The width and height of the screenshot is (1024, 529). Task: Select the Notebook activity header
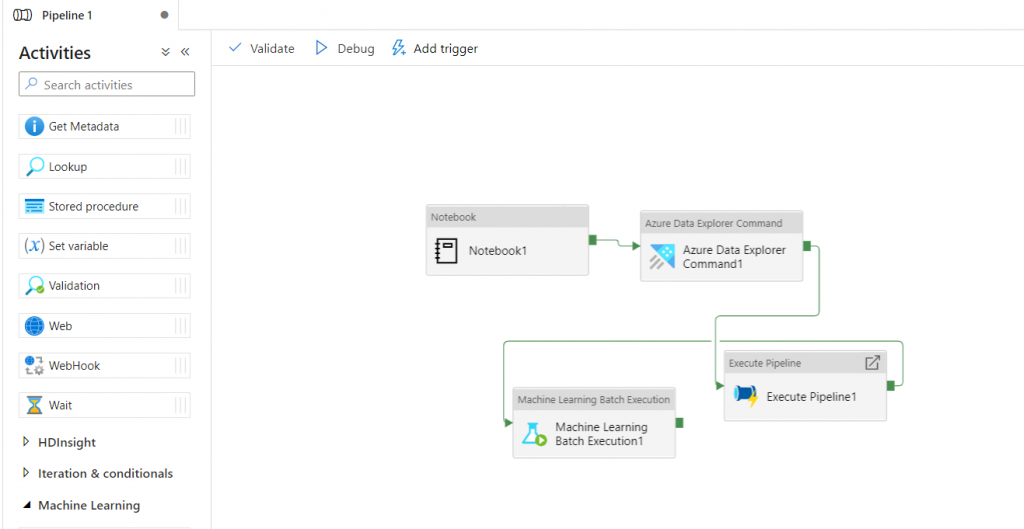coord(507,216)
